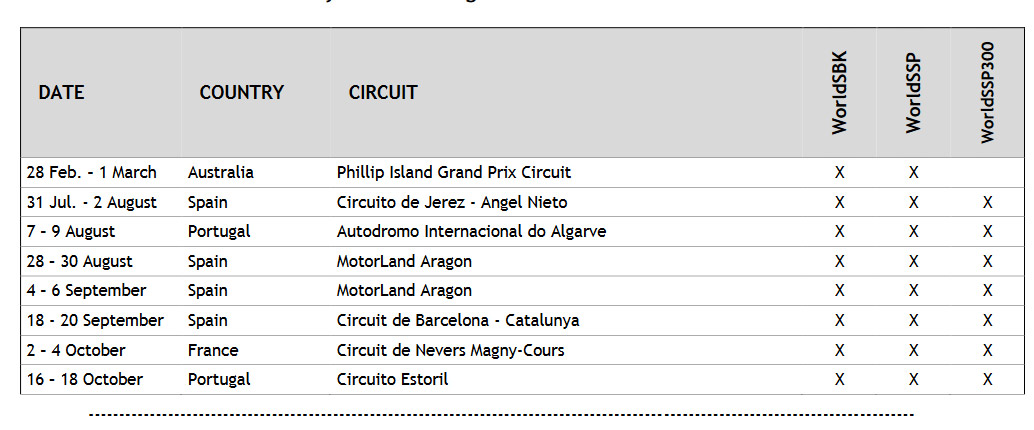The height and width of the screenshot is (430, 1034).
Task: Click the CIRCUIT column header
Action: tap(382, 93)
